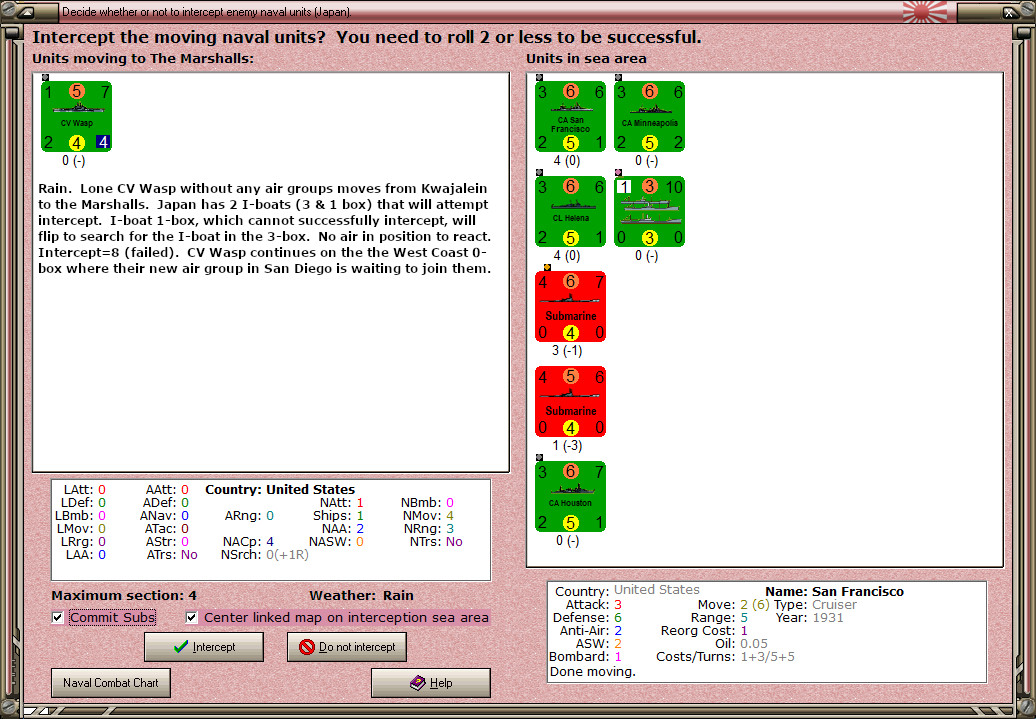Select the CA Minneapolis cruiser counter
Screen dimensions: 1036x719
pos(649,116)
